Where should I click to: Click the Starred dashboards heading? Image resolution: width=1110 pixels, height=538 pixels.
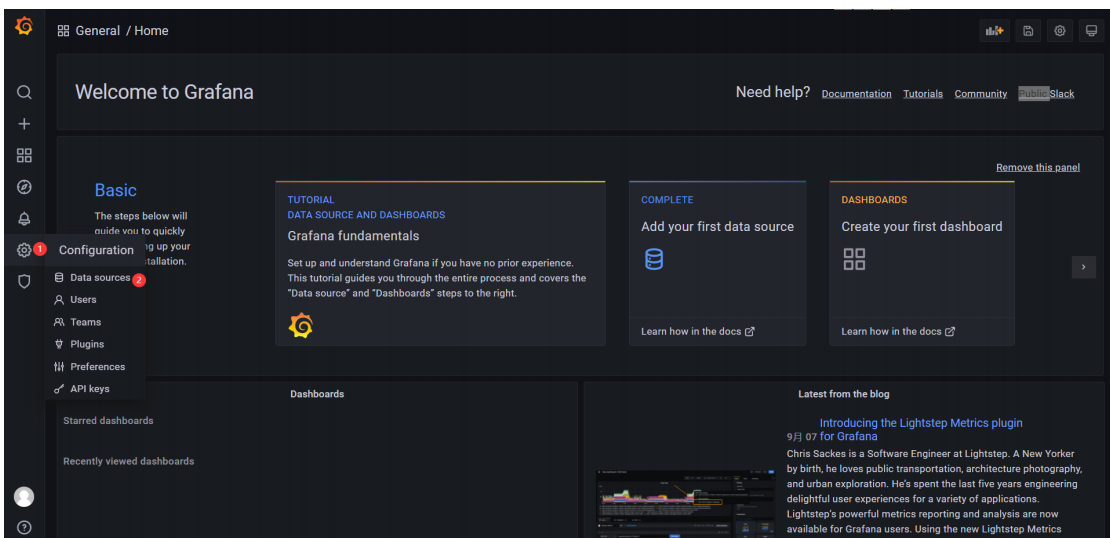(x=108, y=420)
